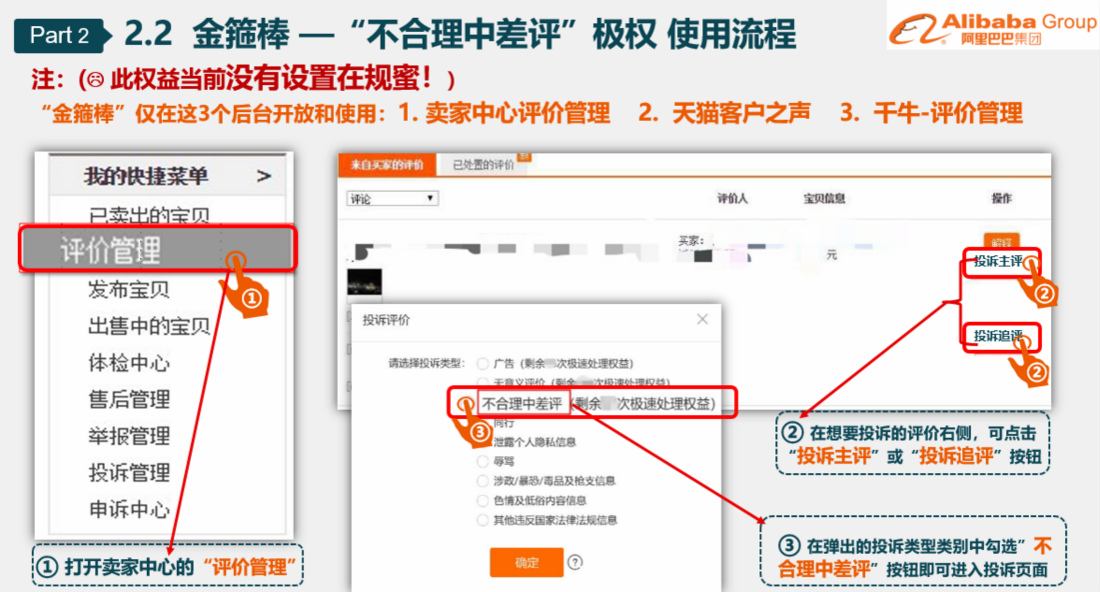Click the 同行 option label

tap(504, 423)
